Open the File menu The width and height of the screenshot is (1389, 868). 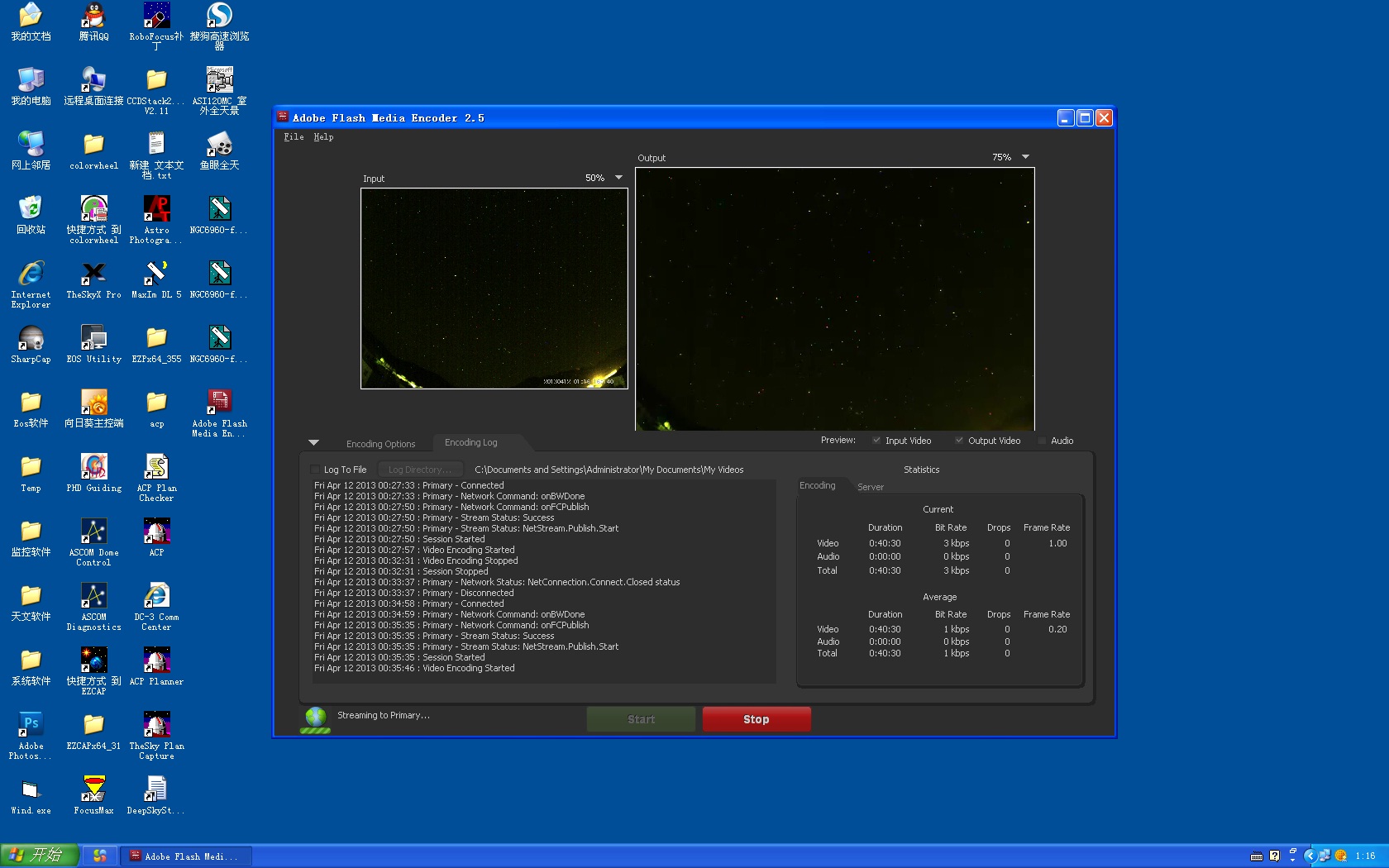click(x=294, y=137)
